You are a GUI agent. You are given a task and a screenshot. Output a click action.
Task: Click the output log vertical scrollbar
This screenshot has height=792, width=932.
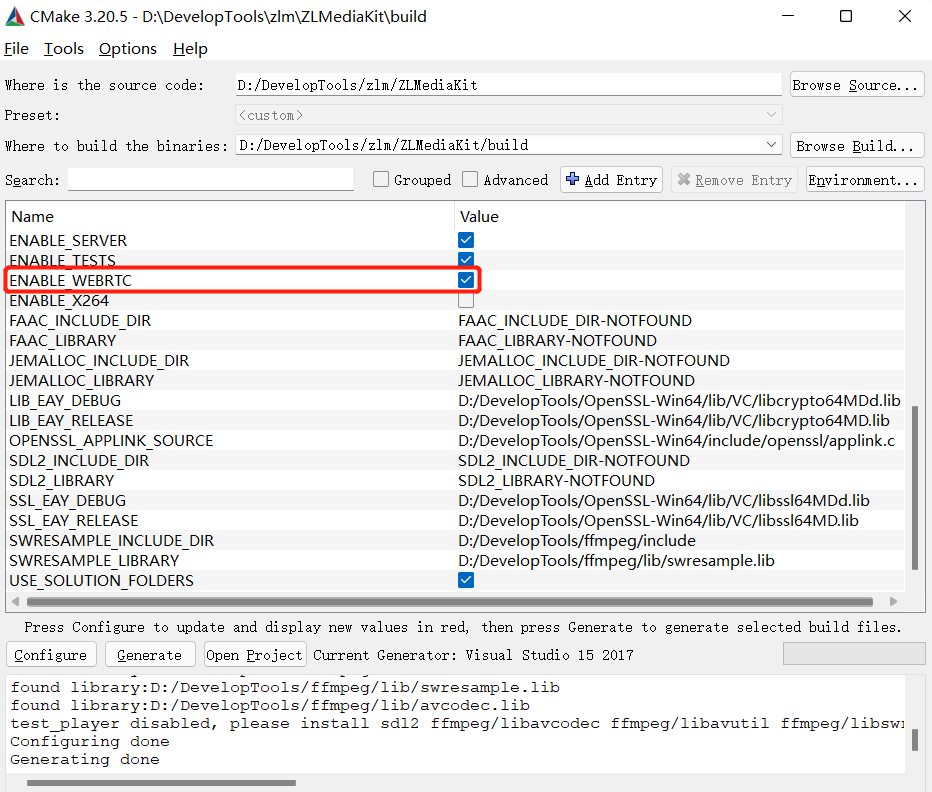915,740
